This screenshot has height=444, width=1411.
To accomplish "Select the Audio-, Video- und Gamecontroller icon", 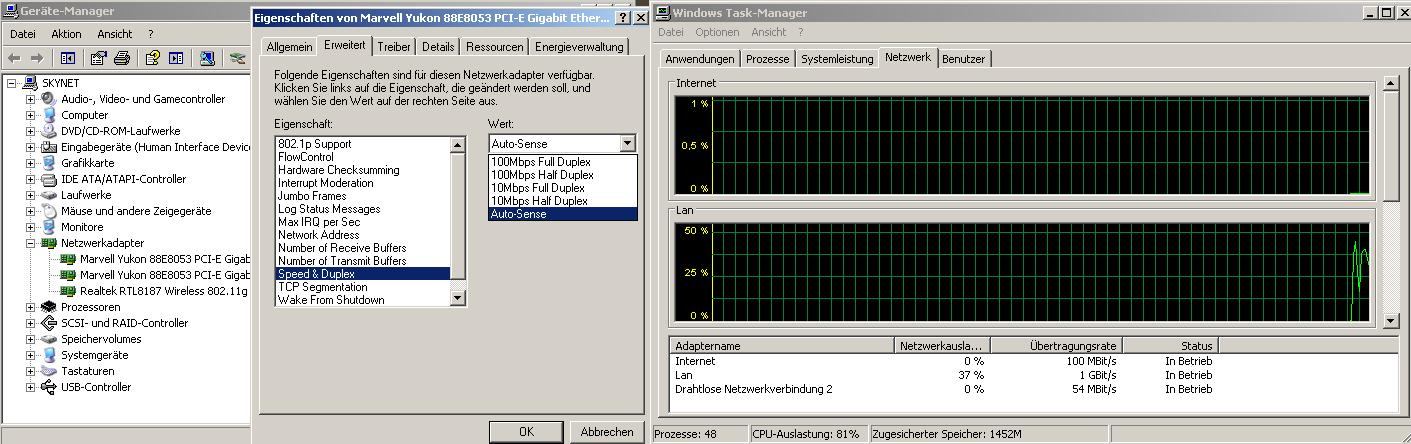I will pyautogui.click(x=49, y=99).
